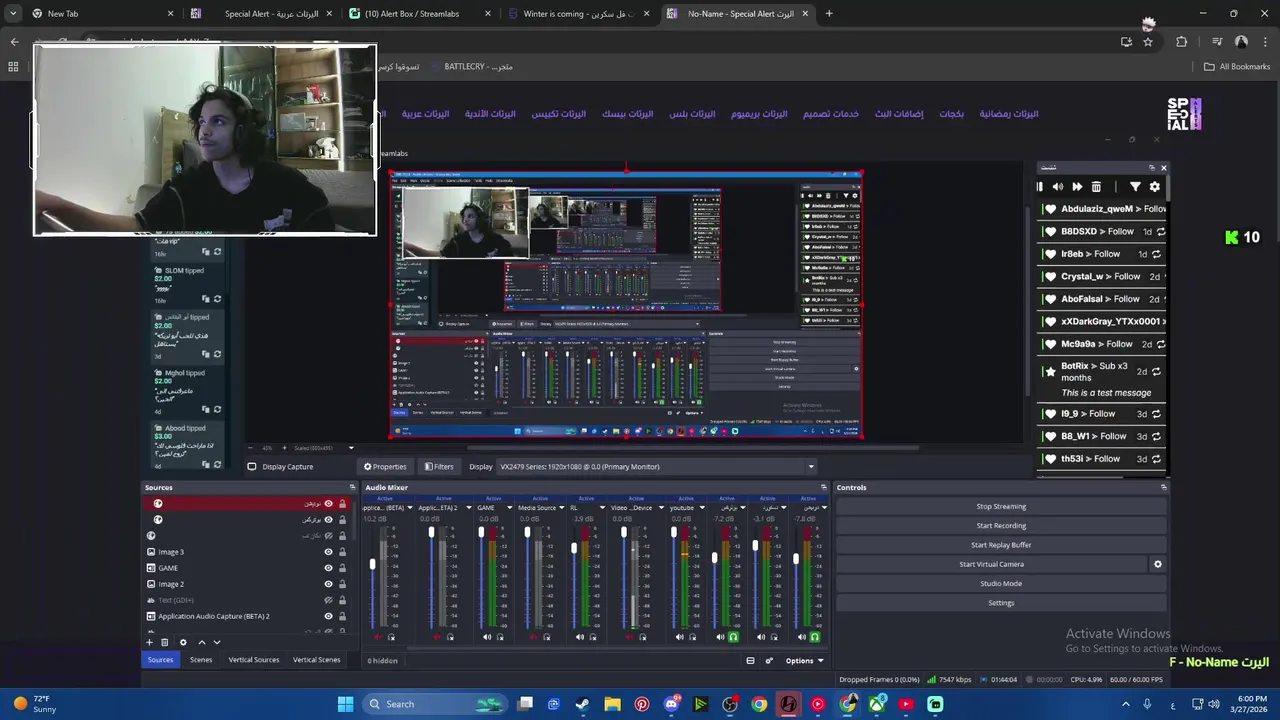The image size is (1280, 720).
Task: Switch audio mixer layout icon
Action: [750, 660]
